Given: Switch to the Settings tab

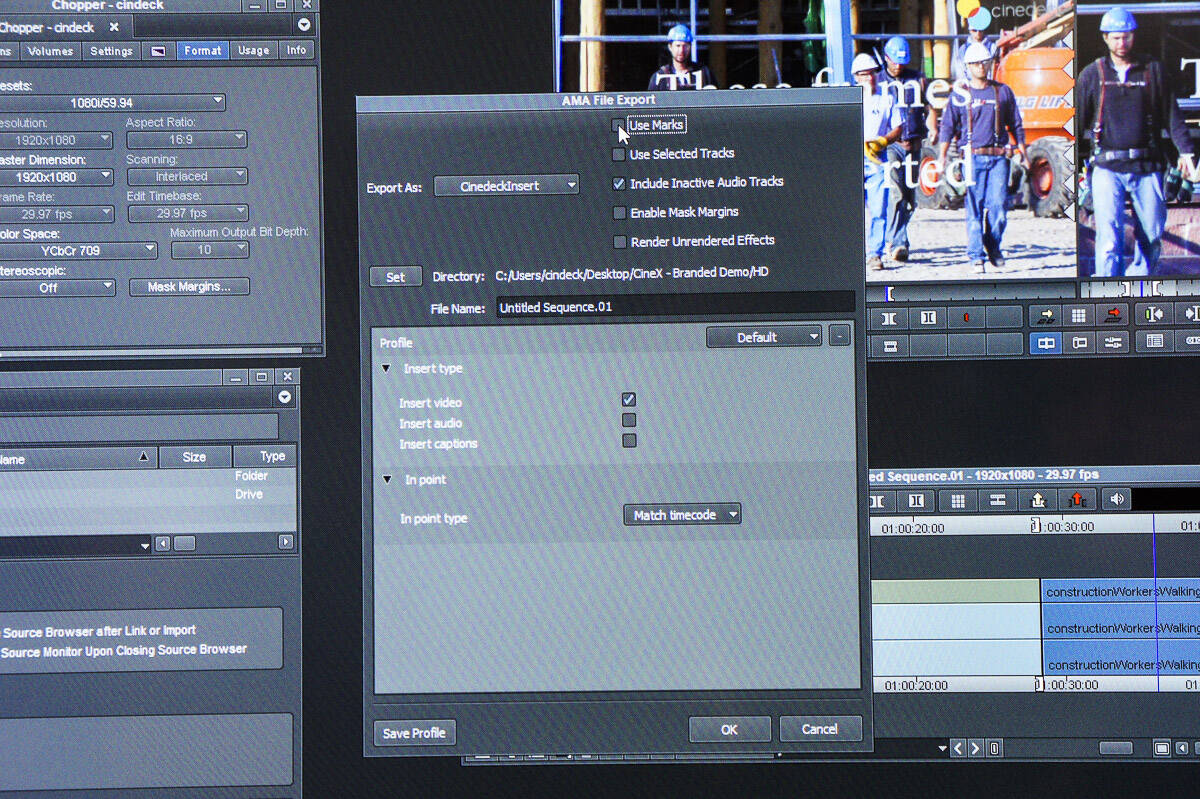Looking at the screenshot, I should point(111,51).
